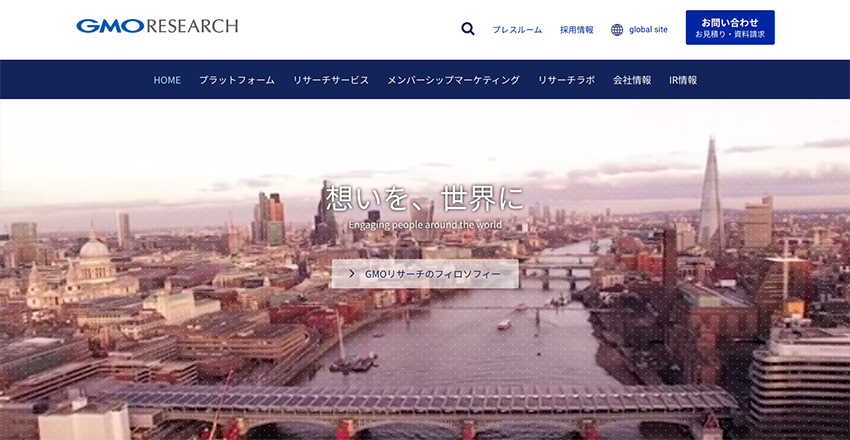850x440 pixels.
Task: Click the globe icon beside global site
Action: click(x=617, y=30)
